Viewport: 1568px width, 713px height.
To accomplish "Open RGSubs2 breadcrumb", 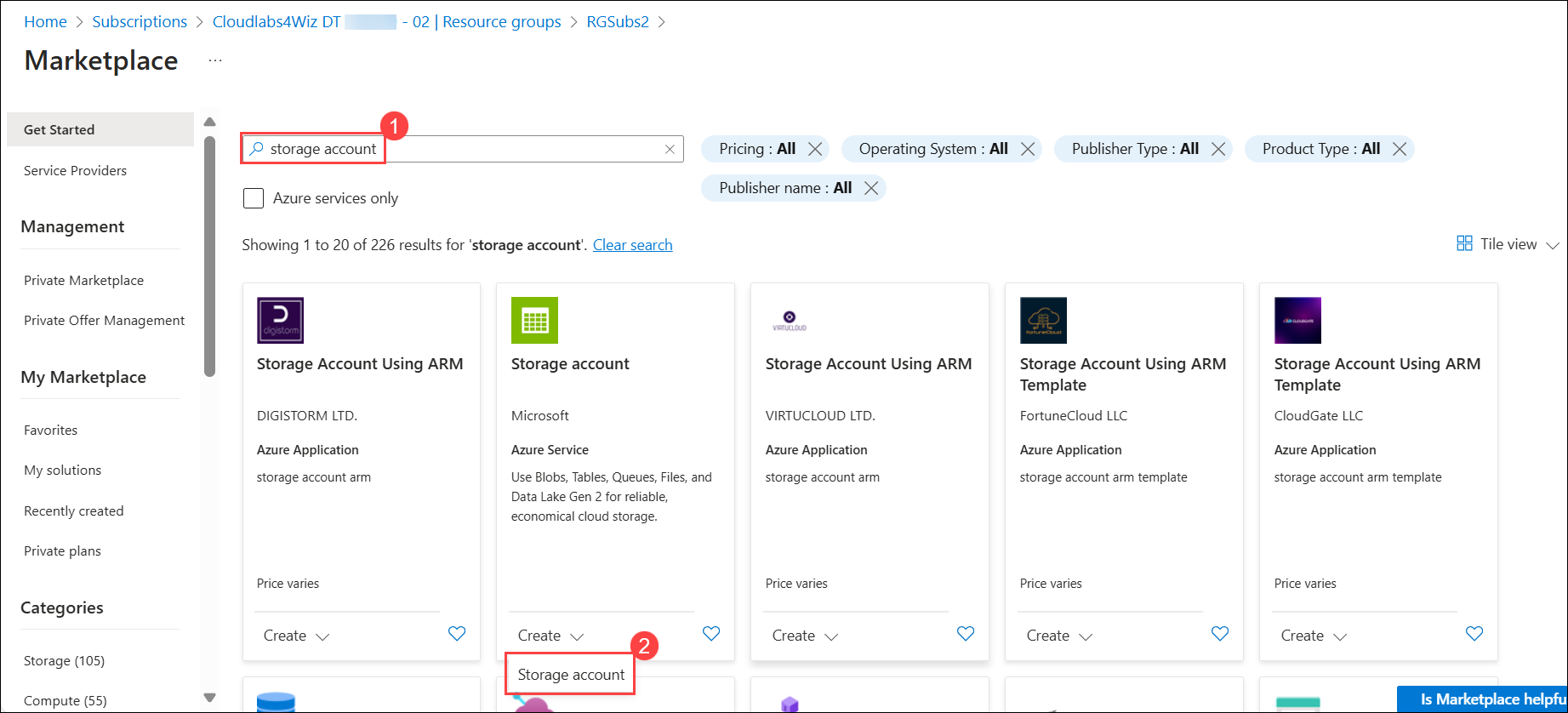I will 618,22.
